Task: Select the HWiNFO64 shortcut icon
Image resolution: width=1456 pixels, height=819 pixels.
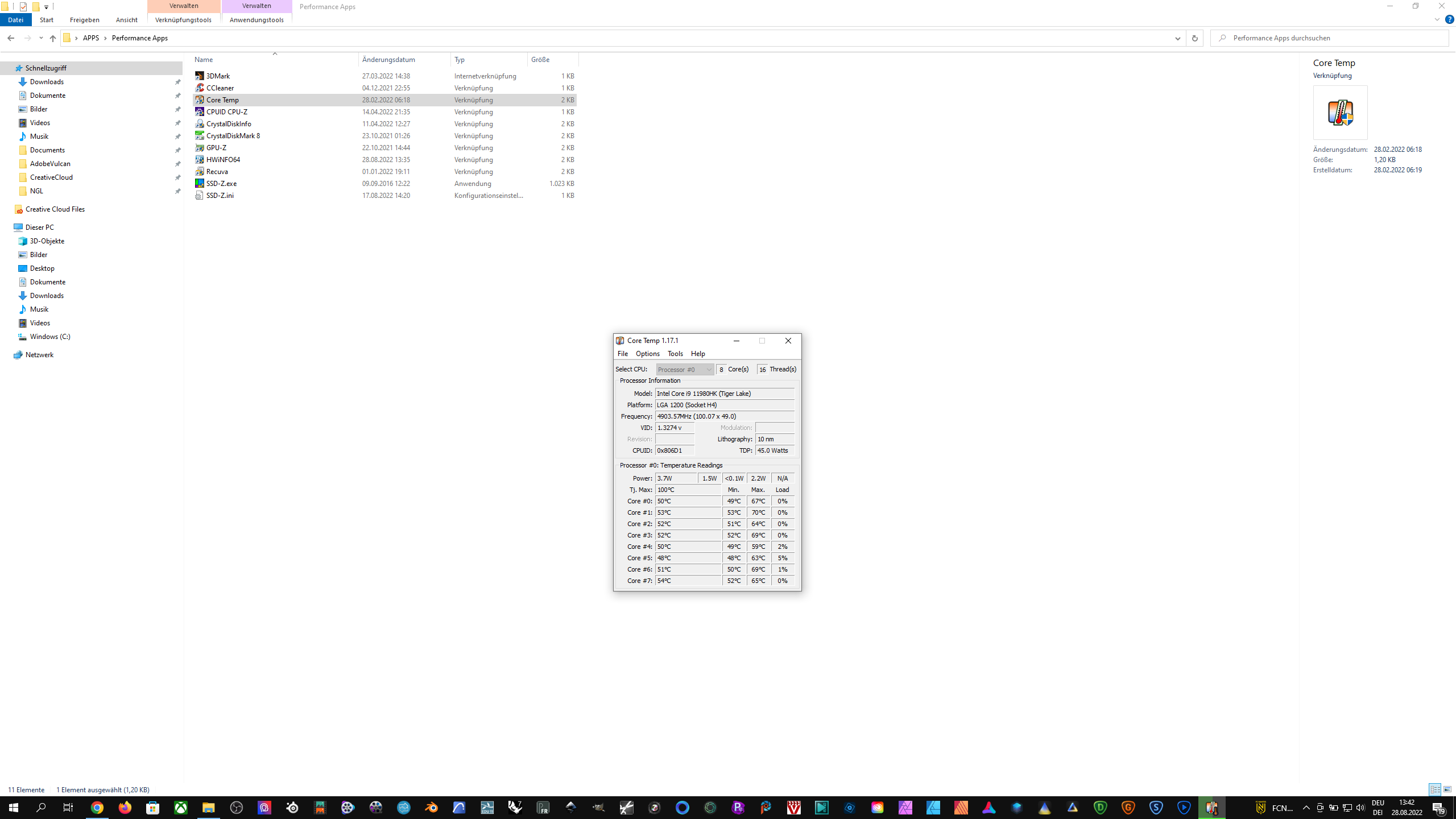Action: pos(200,160)
